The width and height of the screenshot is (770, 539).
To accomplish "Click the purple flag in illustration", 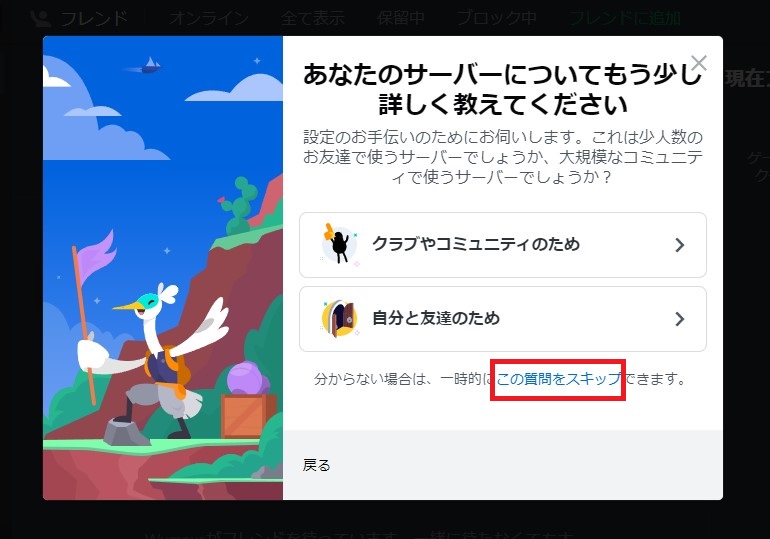I will [x=98, y=260].
